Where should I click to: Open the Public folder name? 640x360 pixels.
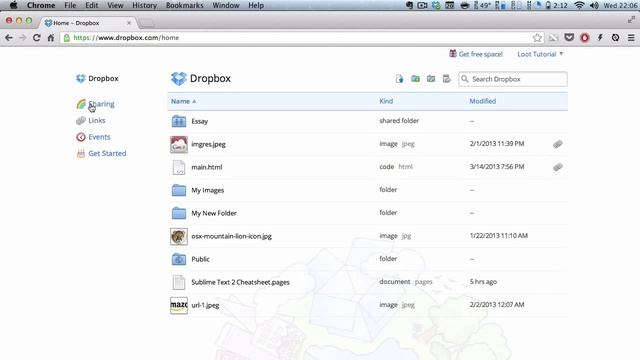(x=200, y=259)
